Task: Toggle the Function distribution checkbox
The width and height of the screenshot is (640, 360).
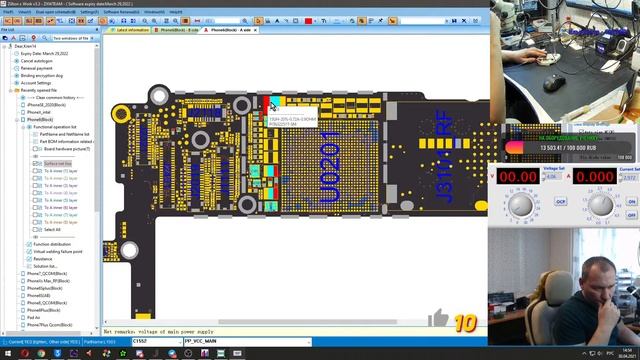Action: [29, 244]
